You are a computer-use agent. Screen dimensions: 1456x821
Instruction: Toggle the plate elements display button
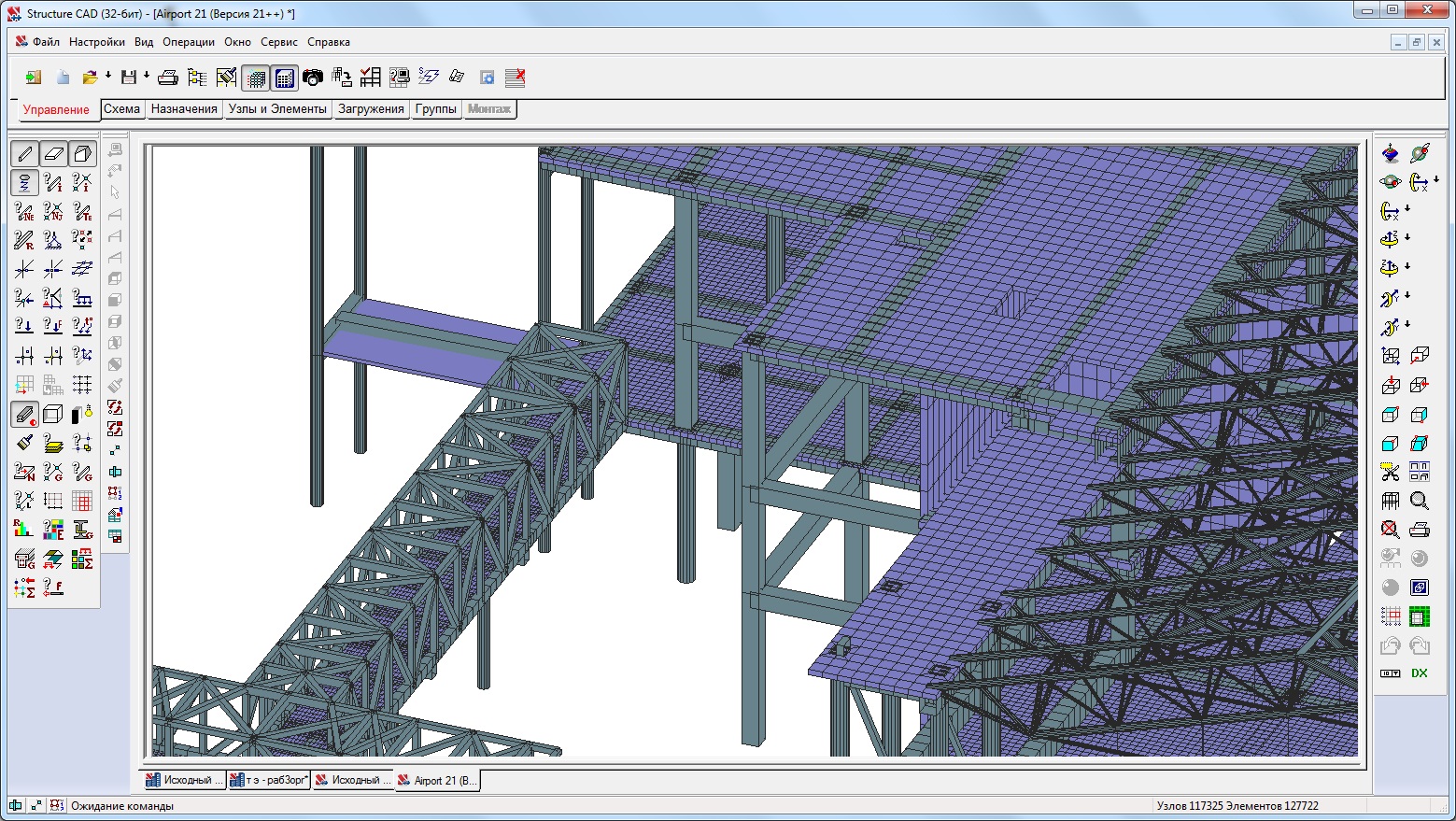click(53, 153)
